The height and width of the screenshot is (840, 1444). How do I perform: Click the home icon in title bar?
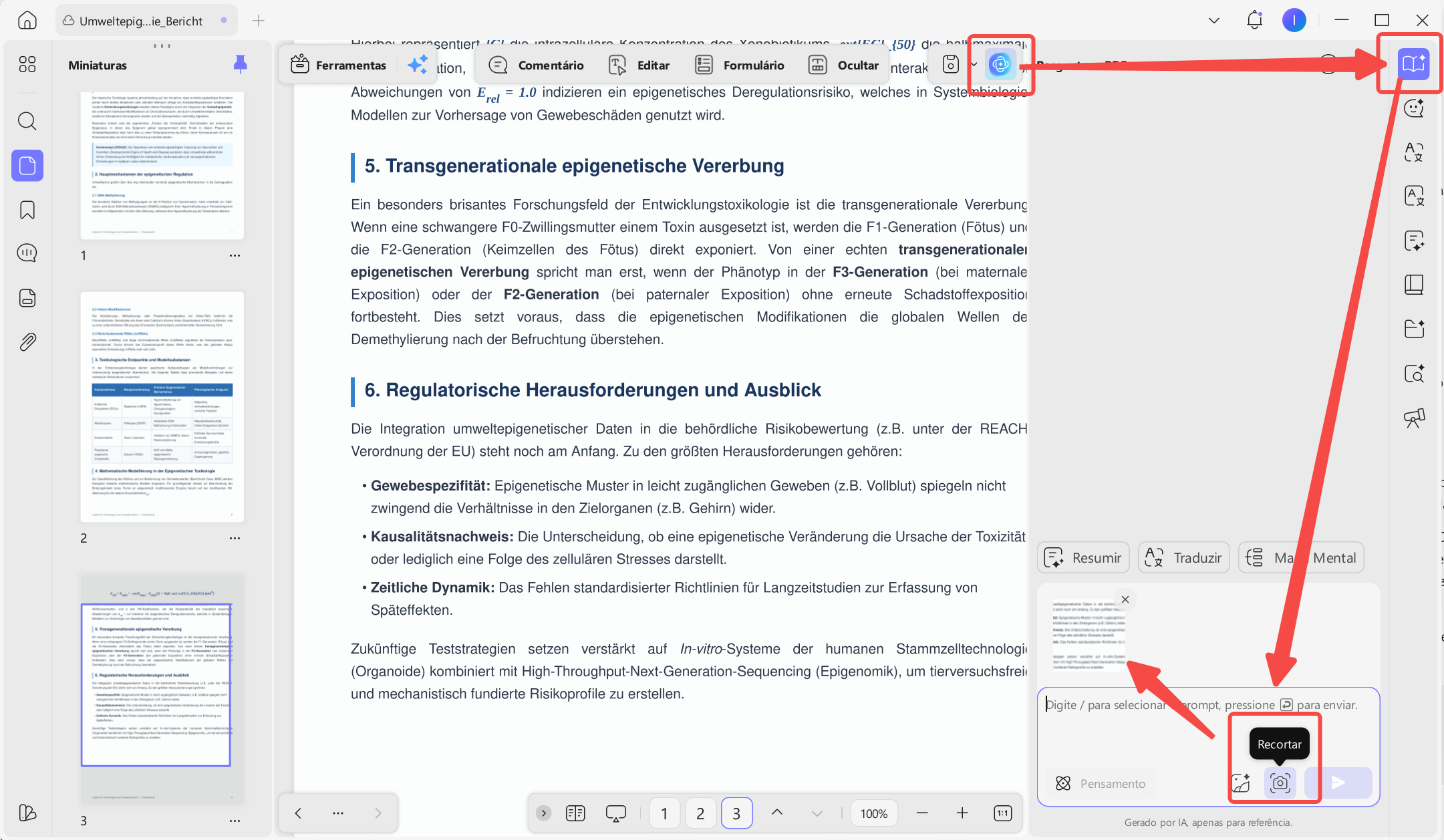coord(27,20)
